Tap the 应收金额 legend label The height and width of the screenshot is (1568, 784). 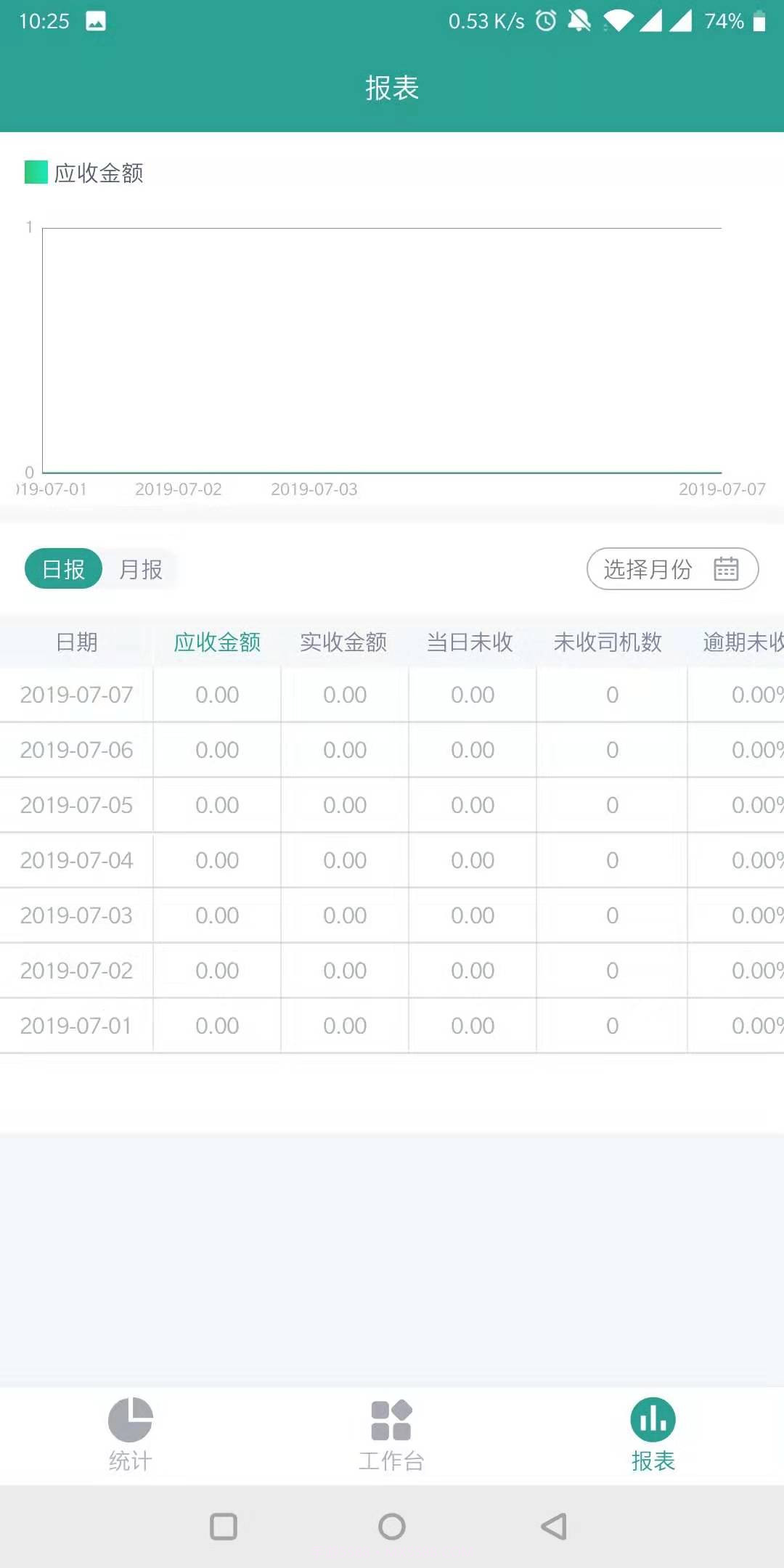pyautogui.click(x=99, y=173)
